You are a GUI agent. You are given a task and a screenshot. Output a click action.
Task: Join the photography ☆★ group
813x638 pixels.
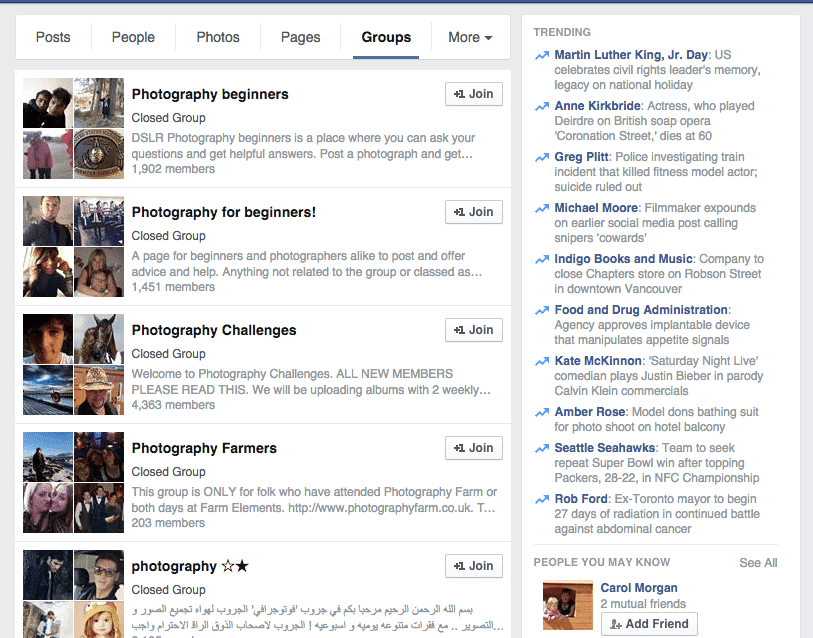pos(473,566)
